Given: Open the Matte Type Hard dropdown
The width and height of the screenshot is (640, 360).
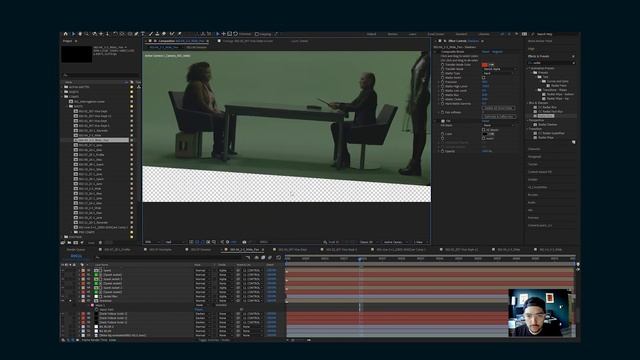Looking at the screenshot, I should (497, 73).
